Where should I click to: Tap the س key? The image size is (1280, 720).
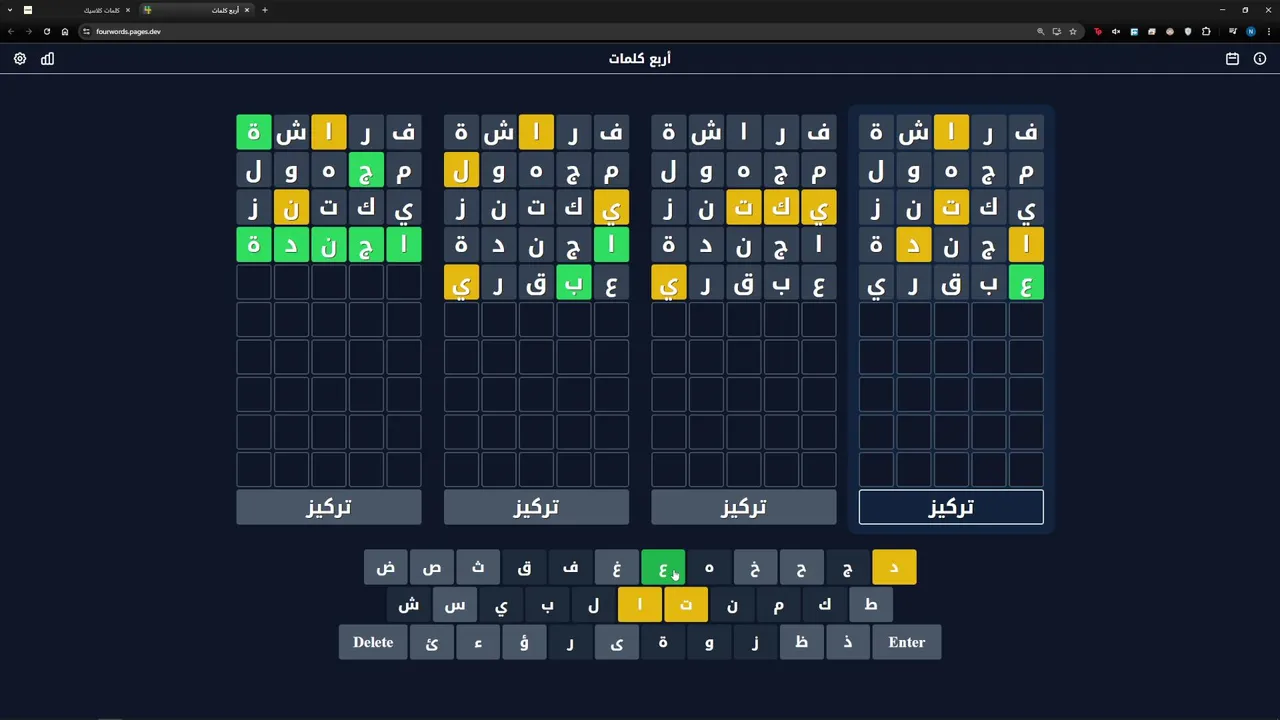tap(455, 605)
